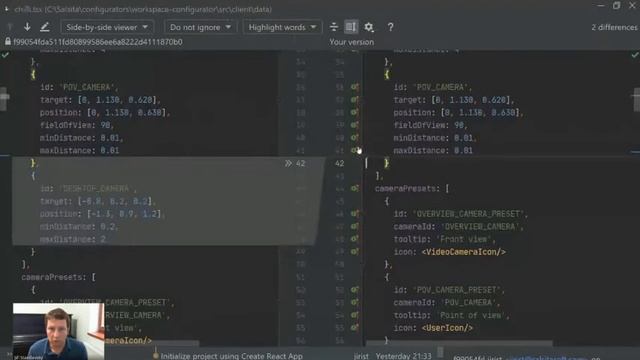
Task: Click left pane fieldOfView: 90 line
Action: (x=77, y=125)
